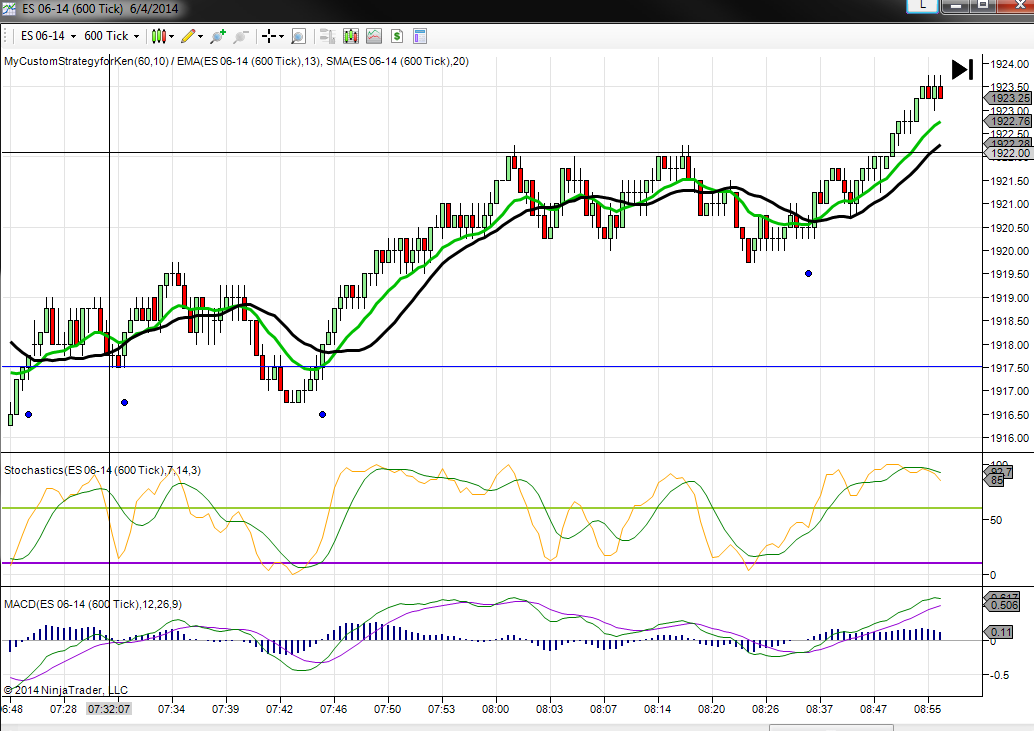The image size is (1034, 731).
Task: Click the 07:32:07 time axis marker
Action: tap(109, 709)
